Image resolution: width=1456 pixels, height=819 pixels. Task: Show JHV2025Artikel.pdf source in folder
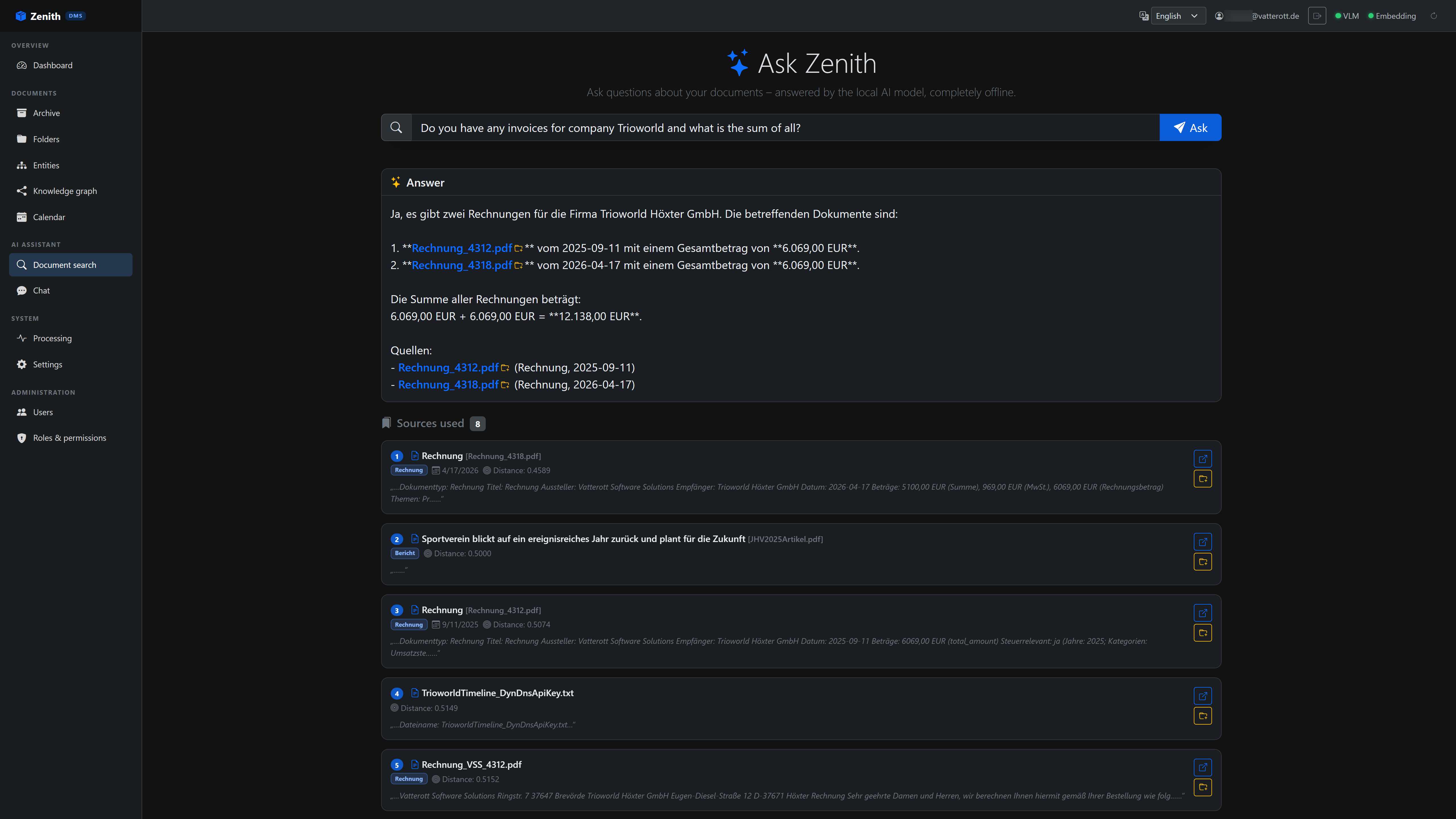1203,562
